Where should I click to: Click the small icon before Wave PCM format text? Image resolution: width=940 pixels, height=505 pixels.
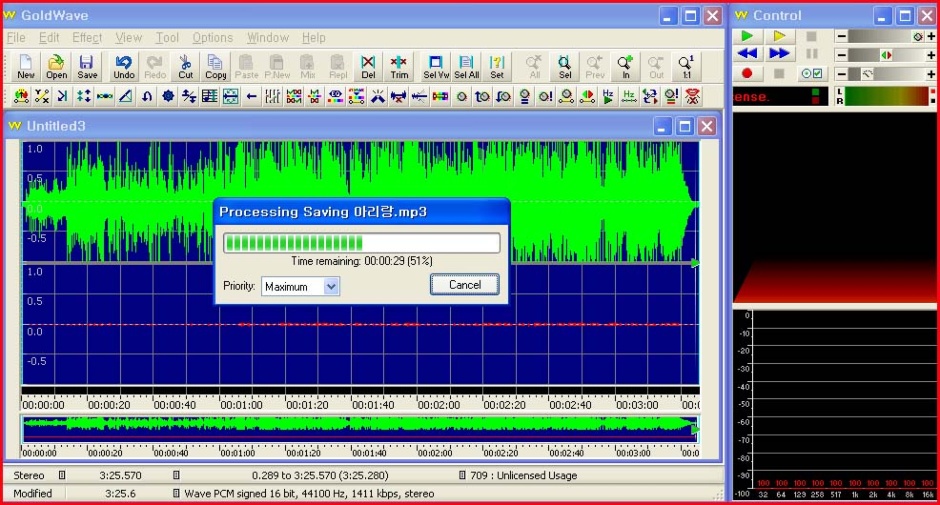point(176,494)
